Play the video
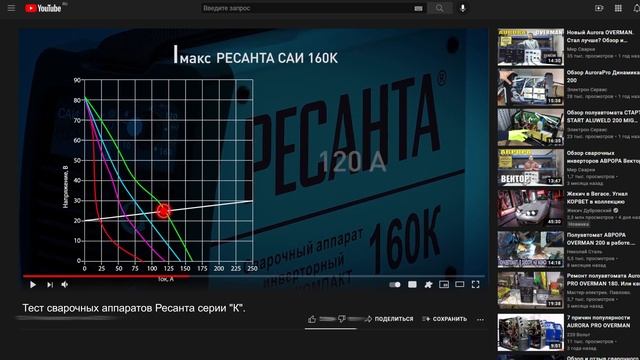 pos(33,284)
